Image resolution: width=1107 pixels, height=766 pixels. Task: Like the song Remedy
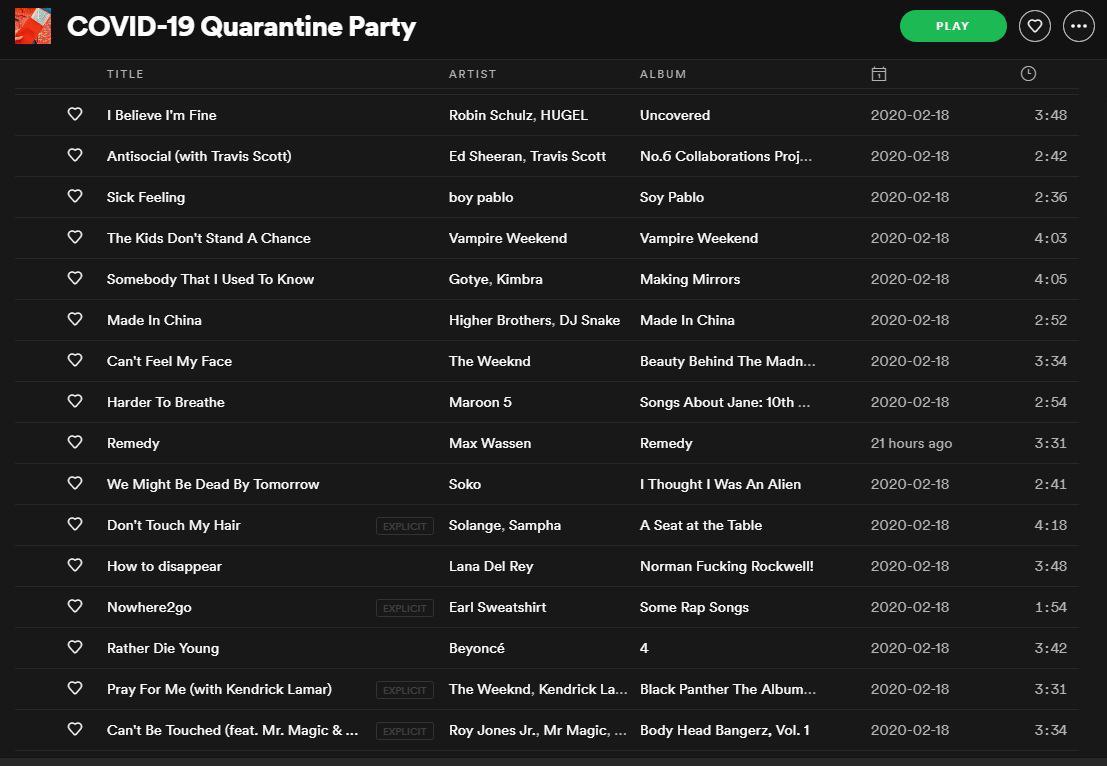tap(75, 442)
